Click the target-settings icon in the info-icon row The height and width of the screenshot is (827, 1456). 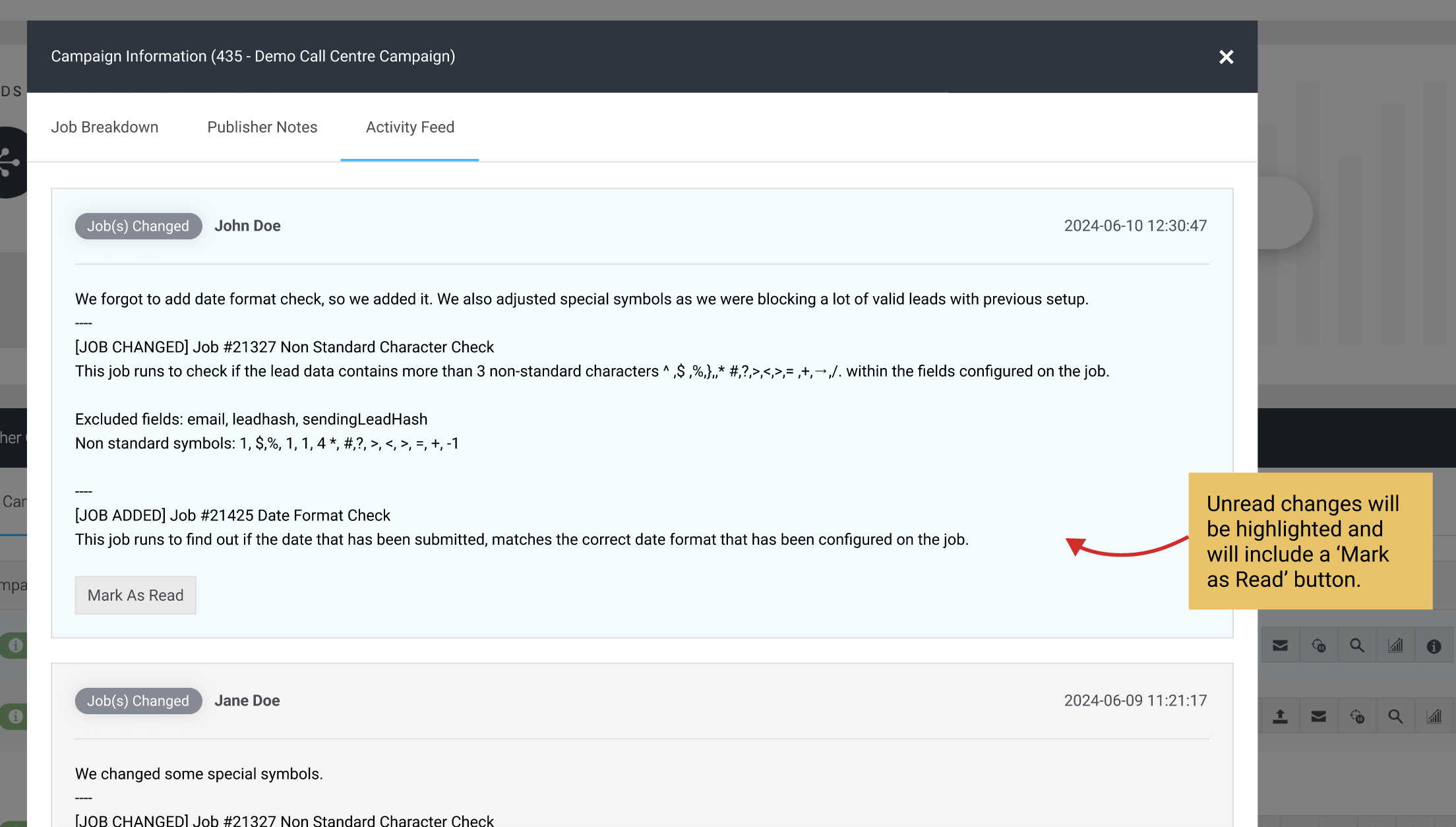click(x=1318, y=646)
